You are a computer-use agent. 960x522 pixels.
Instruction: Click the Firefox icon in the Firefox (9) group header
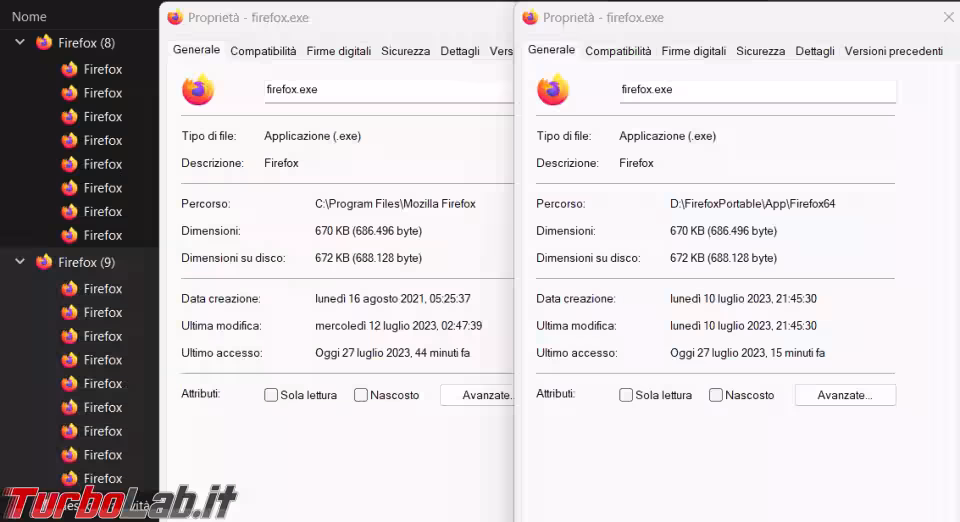click(x=44, y=262)
